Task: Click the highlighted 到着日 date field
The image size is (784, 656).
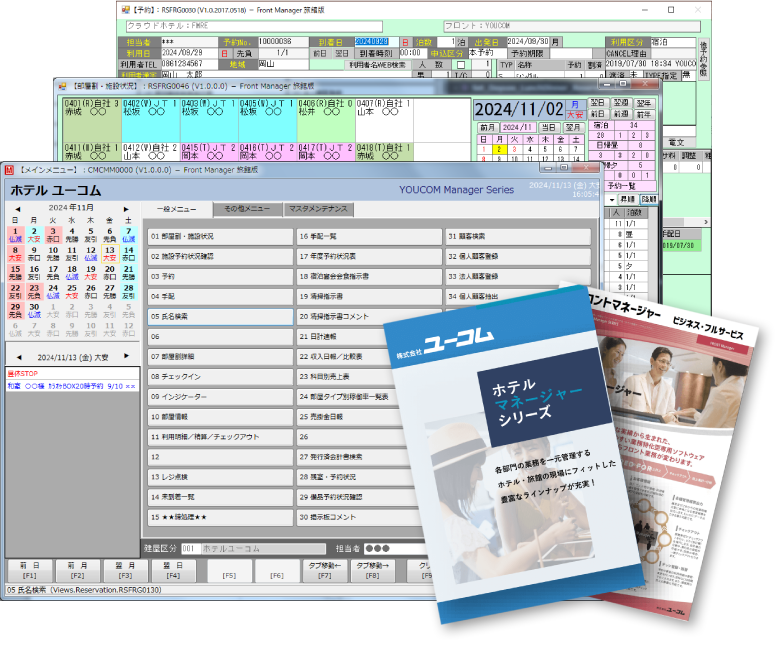Action: coord(376,42)
